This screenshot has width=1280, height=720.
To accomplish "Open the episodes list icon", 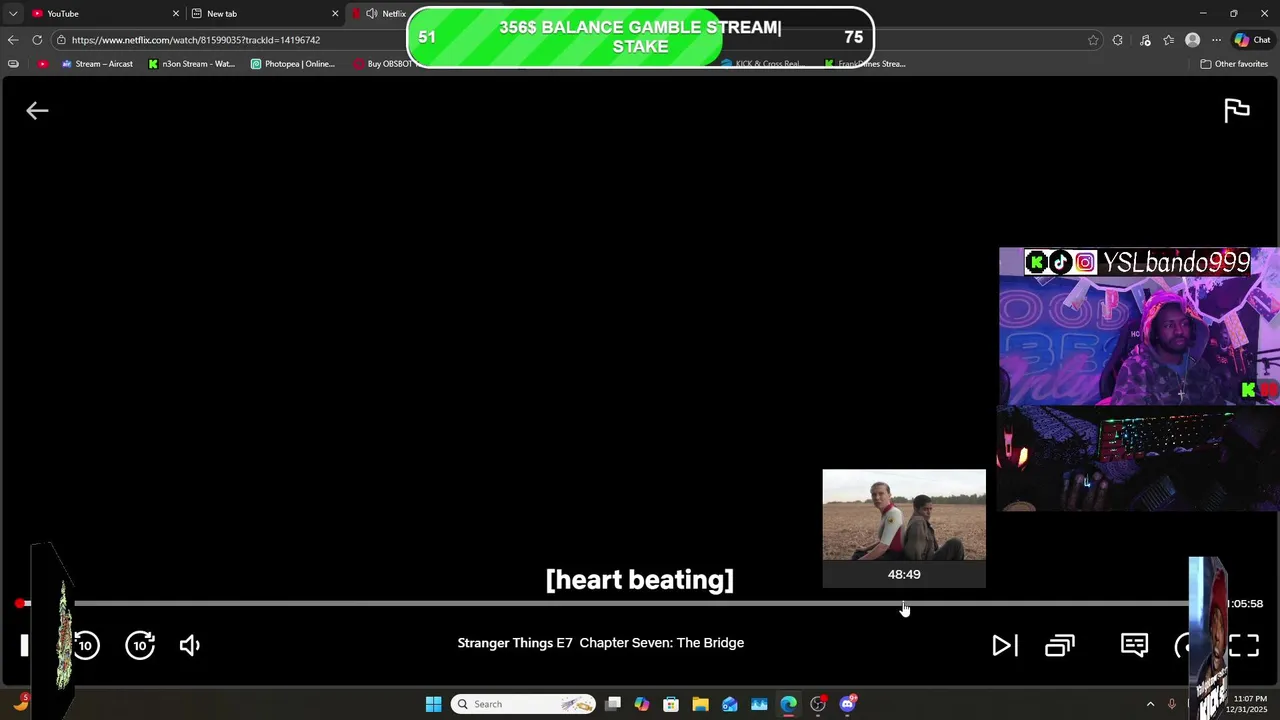I will click(1060, 645).
